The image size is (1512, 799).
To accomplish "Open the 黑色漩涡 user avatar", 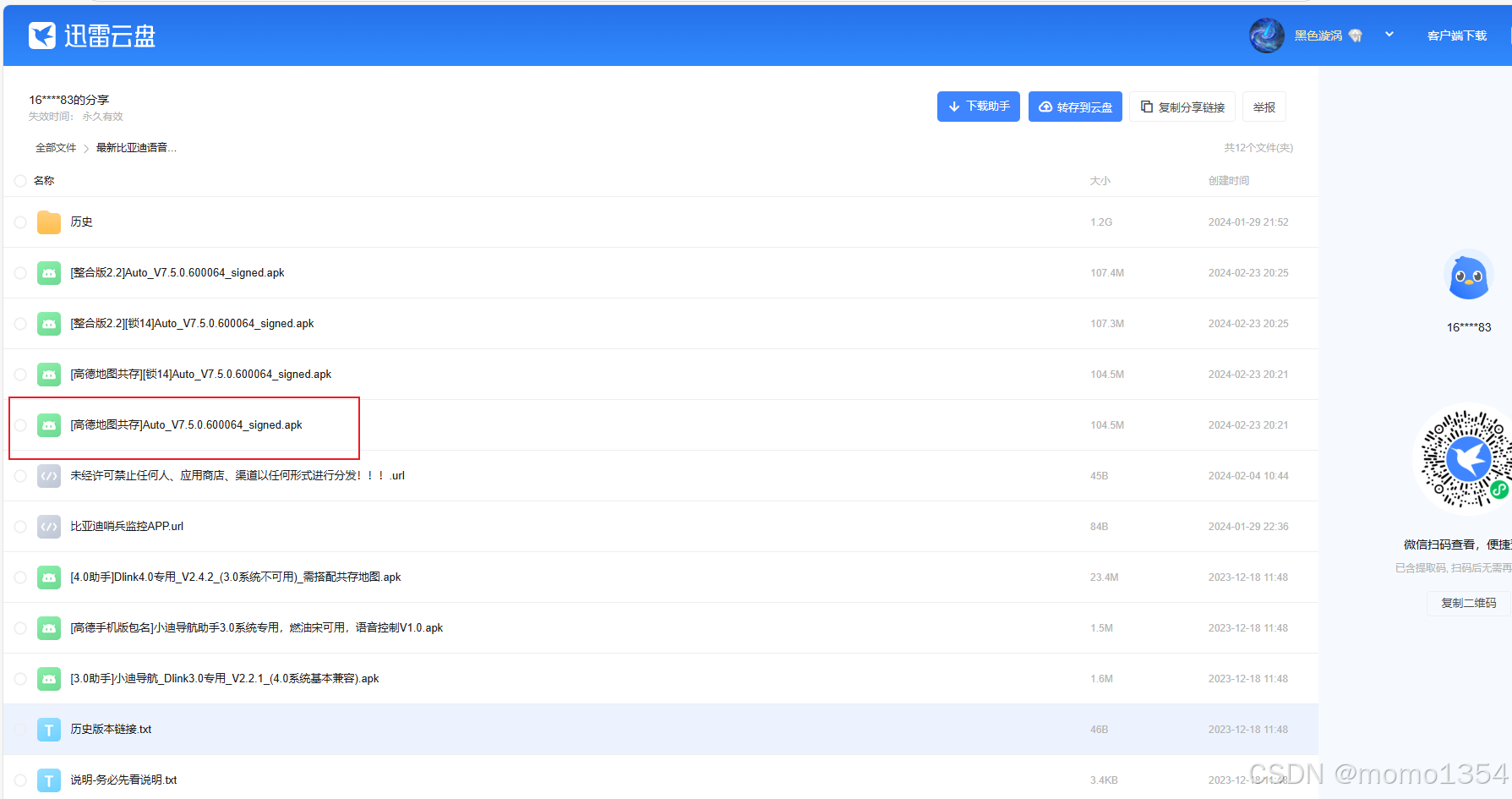I will [x=1266, y=36].
